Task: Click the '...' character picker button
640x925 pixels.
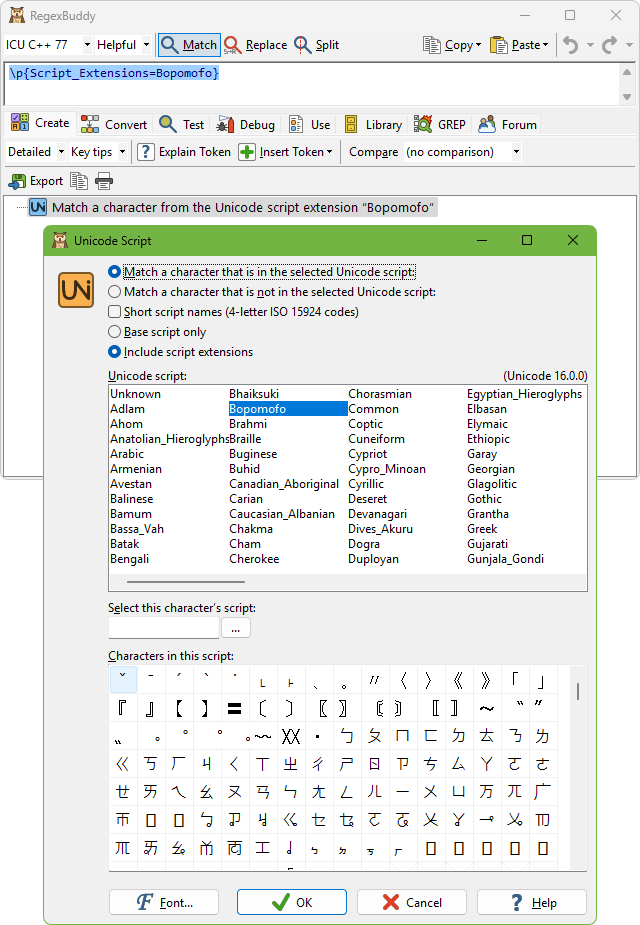Action: (236, 628)
